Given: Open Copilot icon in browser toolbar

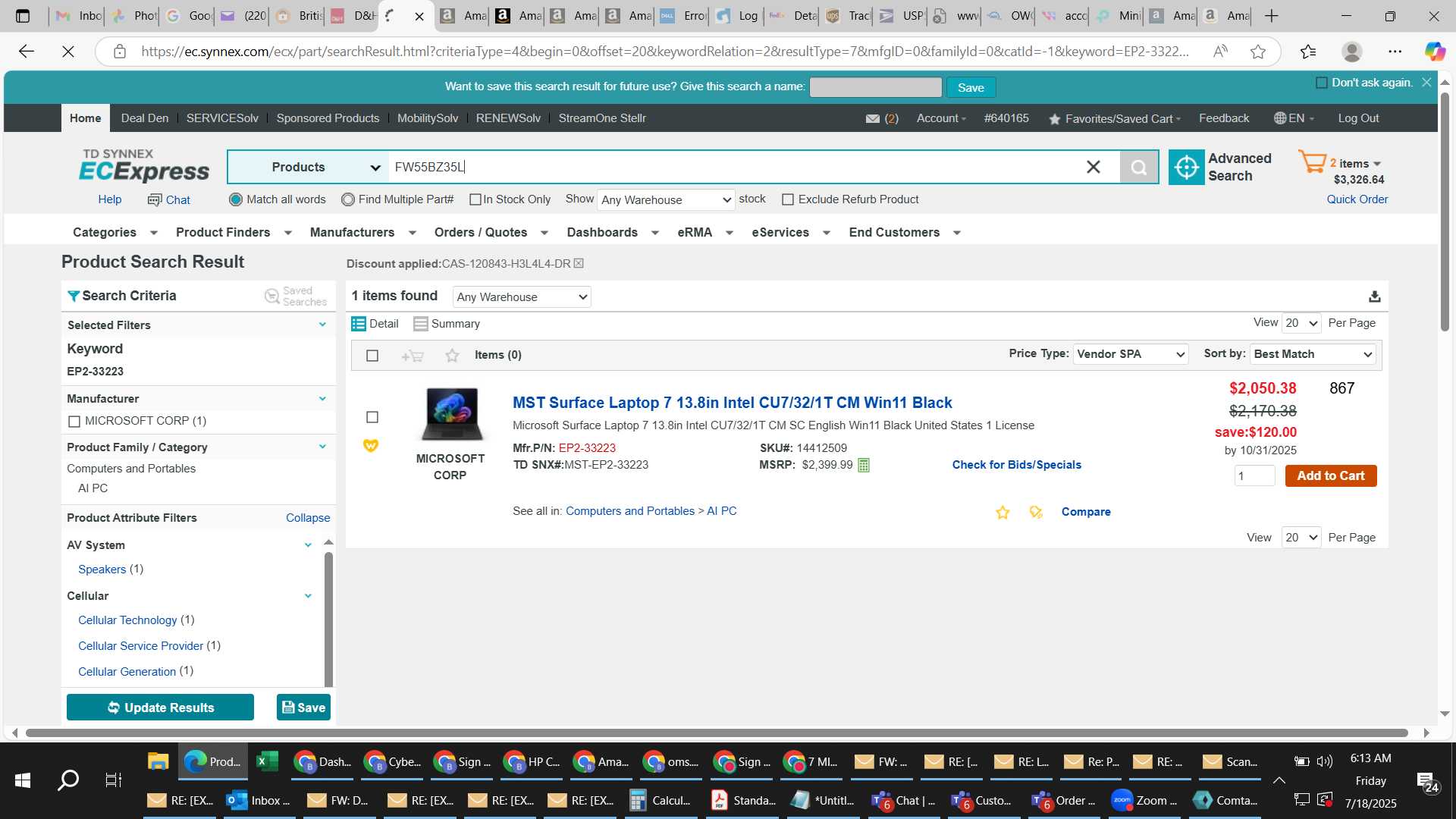Looking at the screenshot, I should point(1435,52).
